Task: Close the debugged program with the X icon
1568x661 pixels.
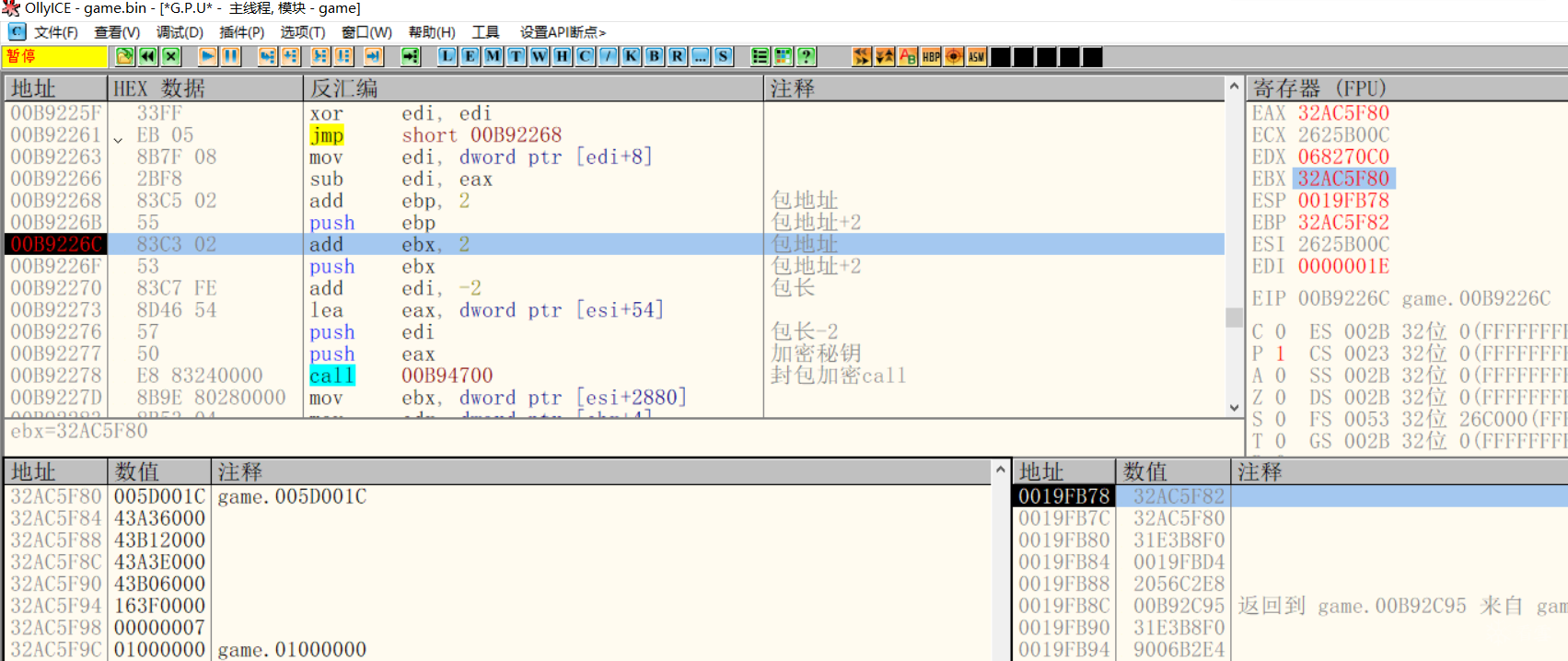Action: pos(171,56)
